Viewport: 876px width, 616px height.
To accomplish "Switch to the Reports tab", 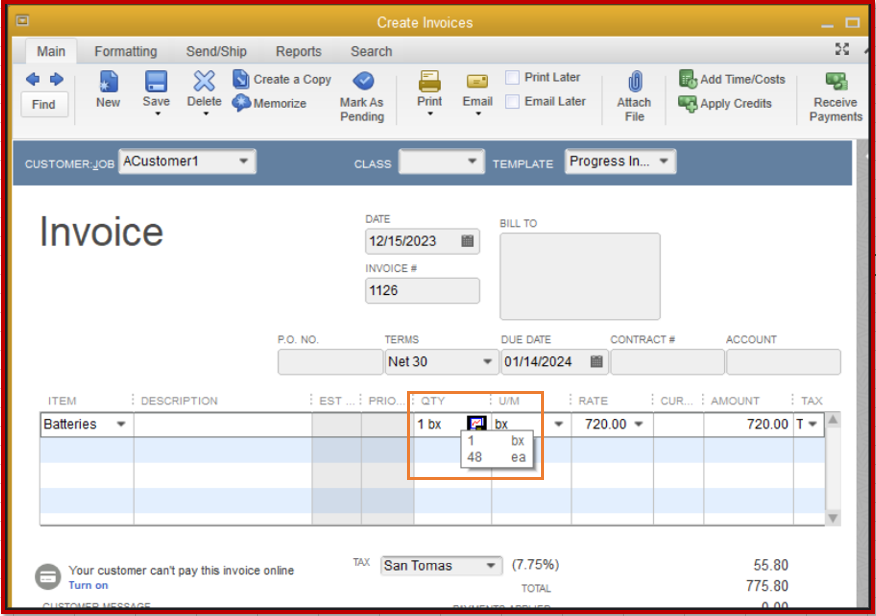I will tap(298, 51).
